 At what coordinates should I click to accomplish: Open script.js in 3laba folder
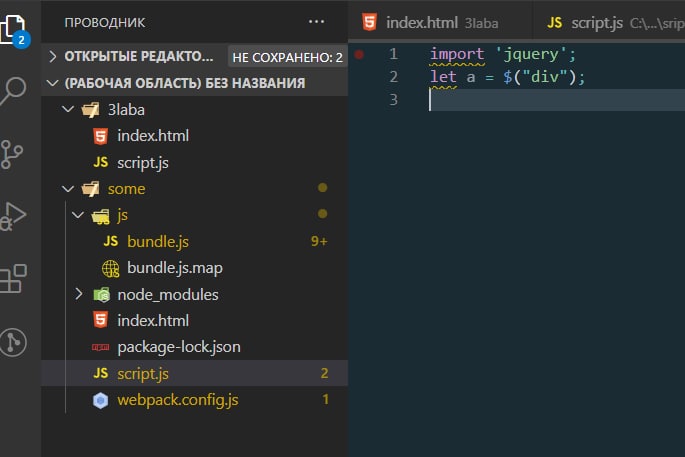click(x=143, y=163)
